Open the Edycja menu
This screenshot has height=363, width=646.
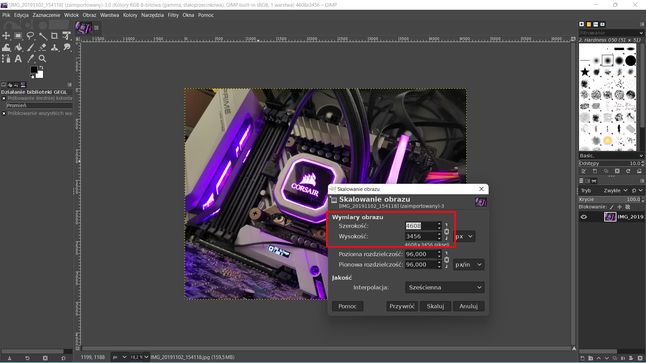21,15
